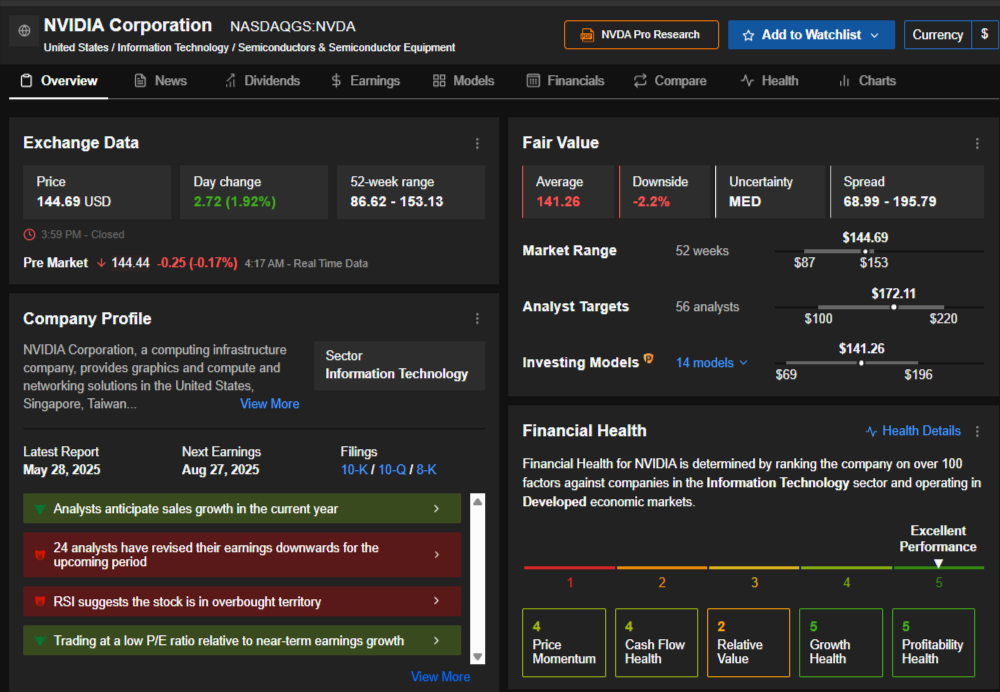Screen dimensions: 1000x692
Task: Click the pulse icon beside Health Details
Action: 871,432
